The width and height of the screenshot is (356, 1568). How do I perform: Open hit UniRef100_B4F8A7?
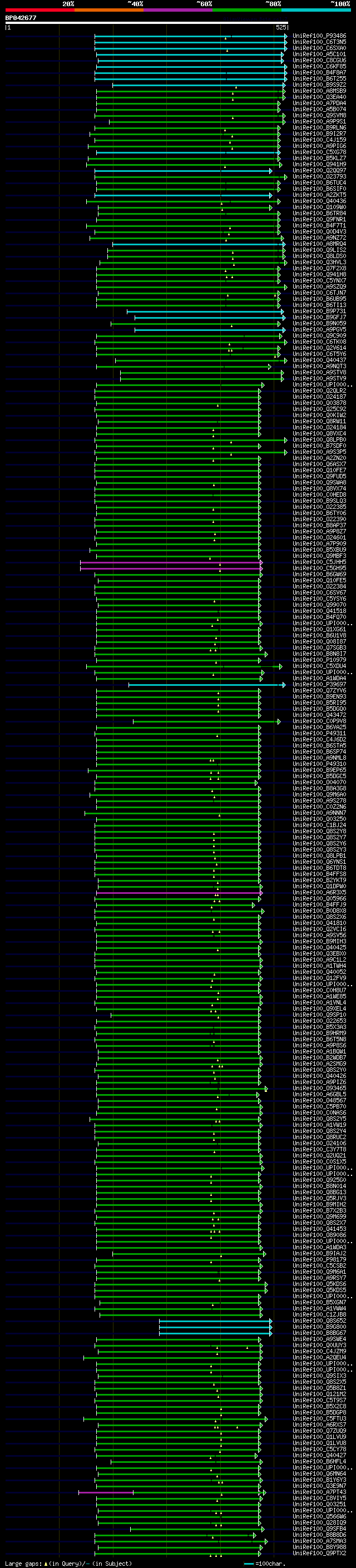tap(319, 72)
